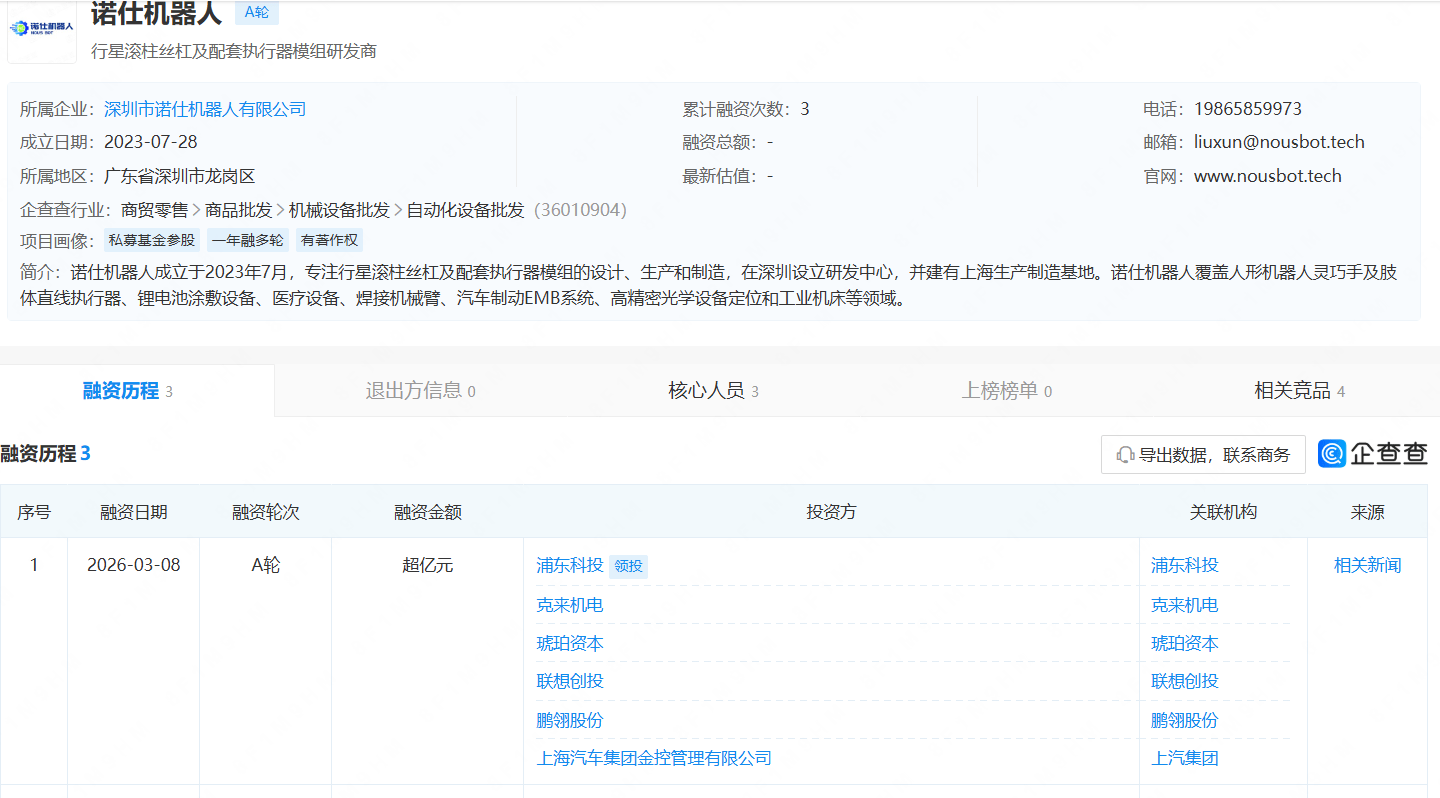Click the 私募基金参股 project tag
1440x798 pixels.
tap(153, 240)
